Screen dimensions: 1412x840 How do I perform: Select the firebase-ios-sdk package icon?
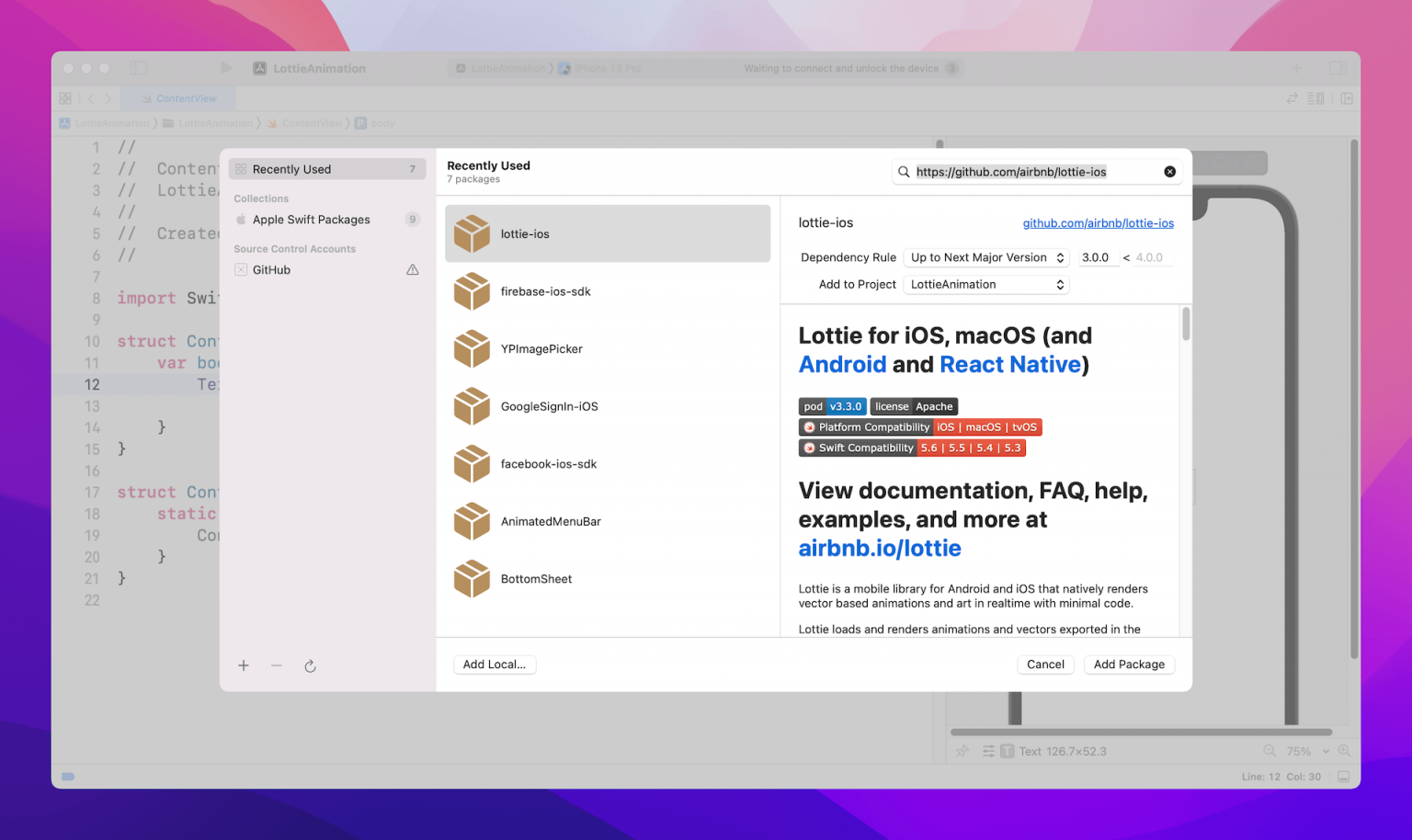(472, 291)
